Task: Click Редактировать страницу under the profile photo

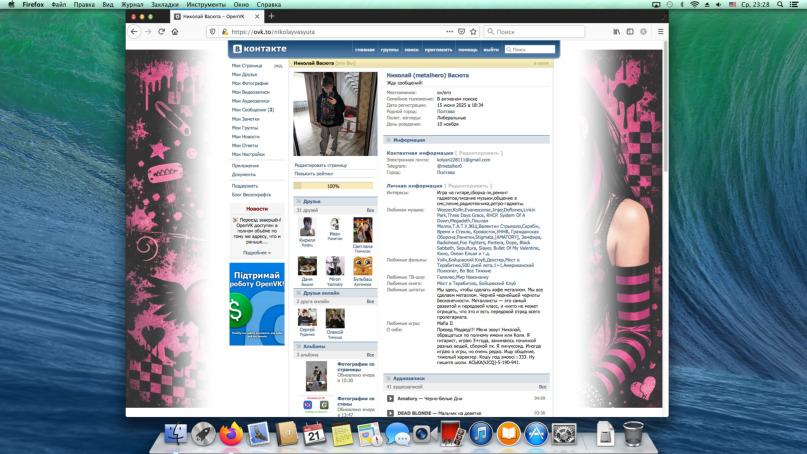Action: [321, 165]
